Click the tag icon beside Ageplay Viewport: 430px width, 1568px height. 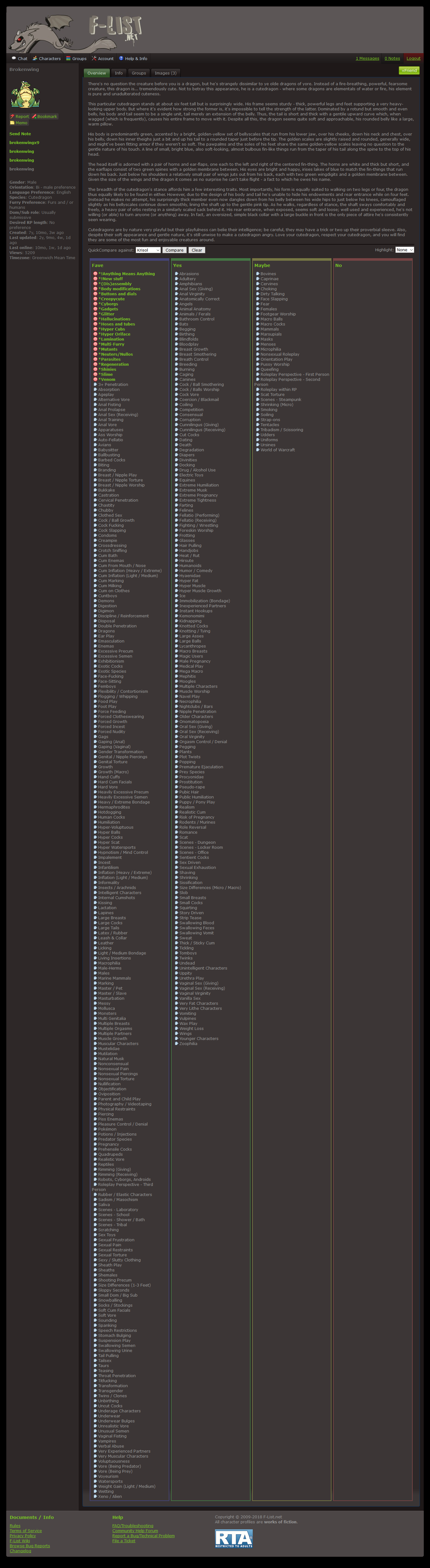pyautogui.click(x=96, y=394)
